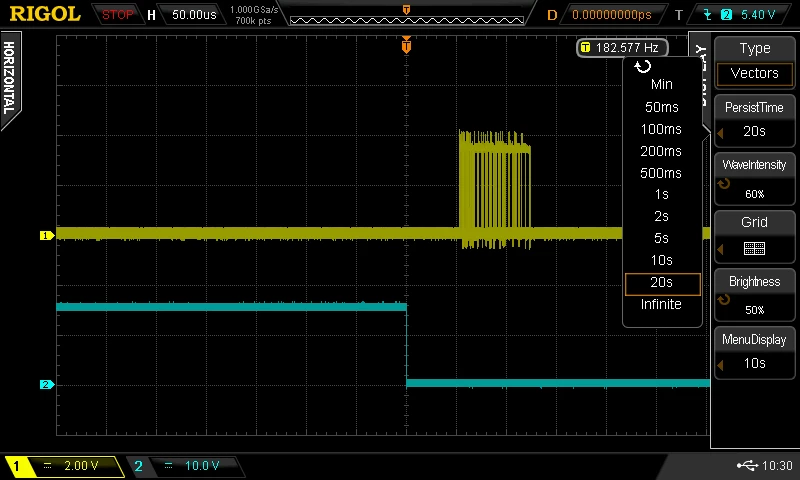Viewport: 800px width, 480px height.
Task: Toggle channel 2 using the 10.0V label
Action: (202, 466)
